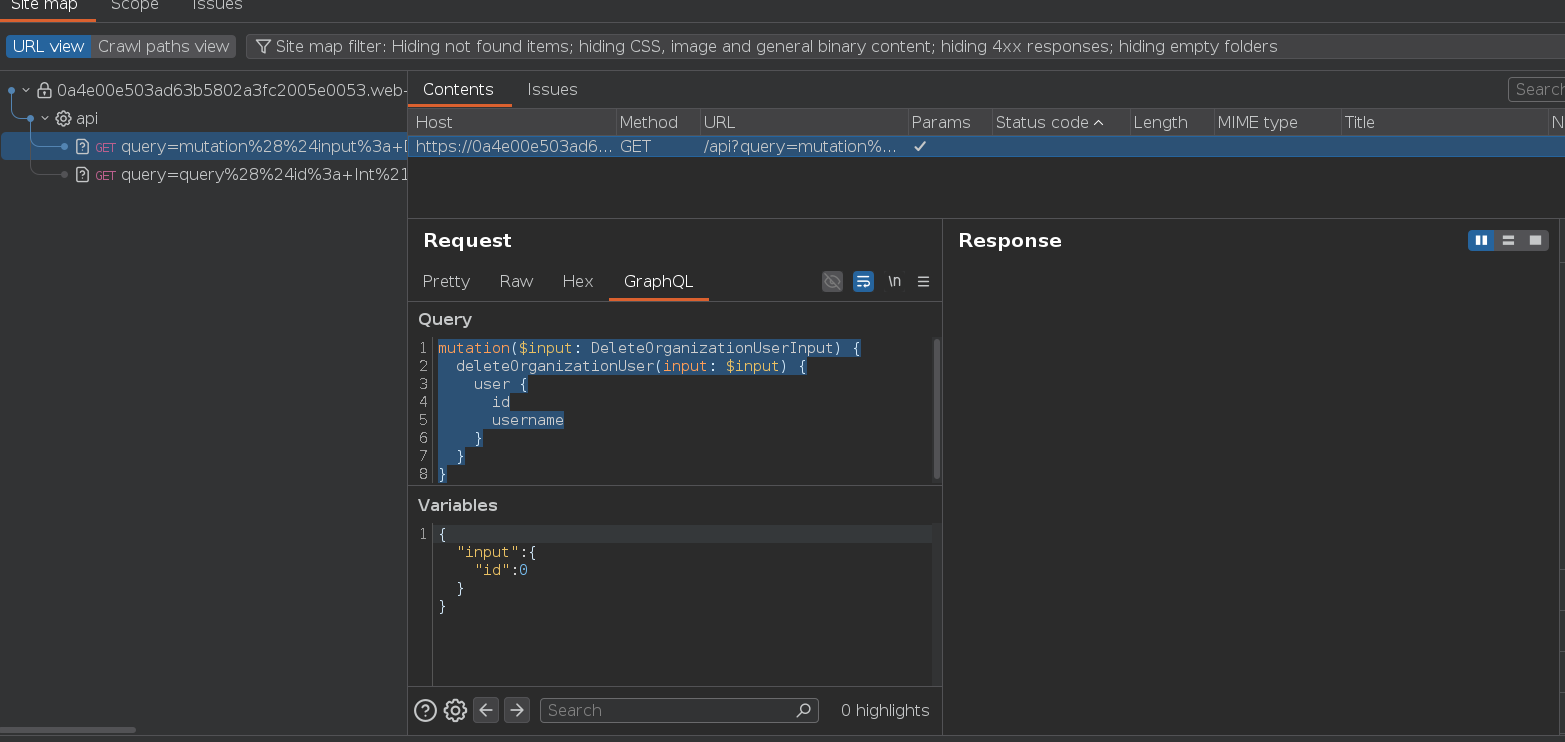This screenshot has height=742, width=1565.
Task: Switch Request view to Raw
Action: pyautogui.click(x=516, y=281)
